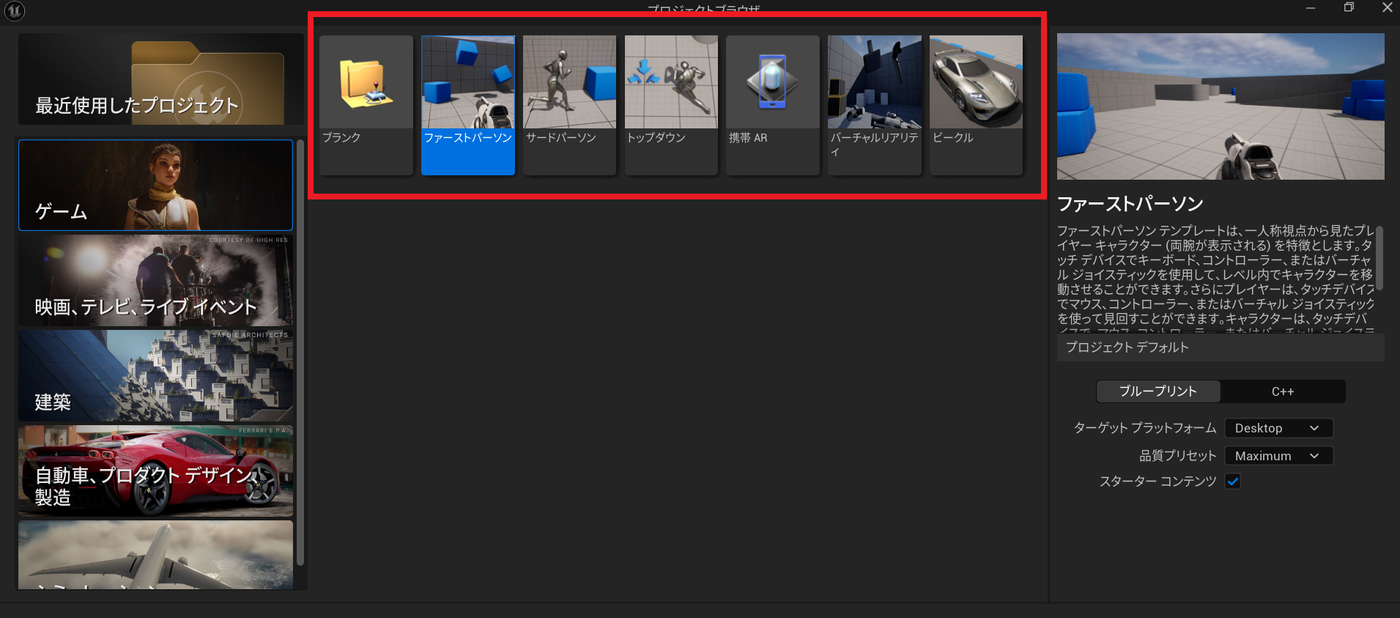Open the ターゲット プラットフォーム Desktop dropdown
Screen dimensions: 1400x618
coord(1279,428)
